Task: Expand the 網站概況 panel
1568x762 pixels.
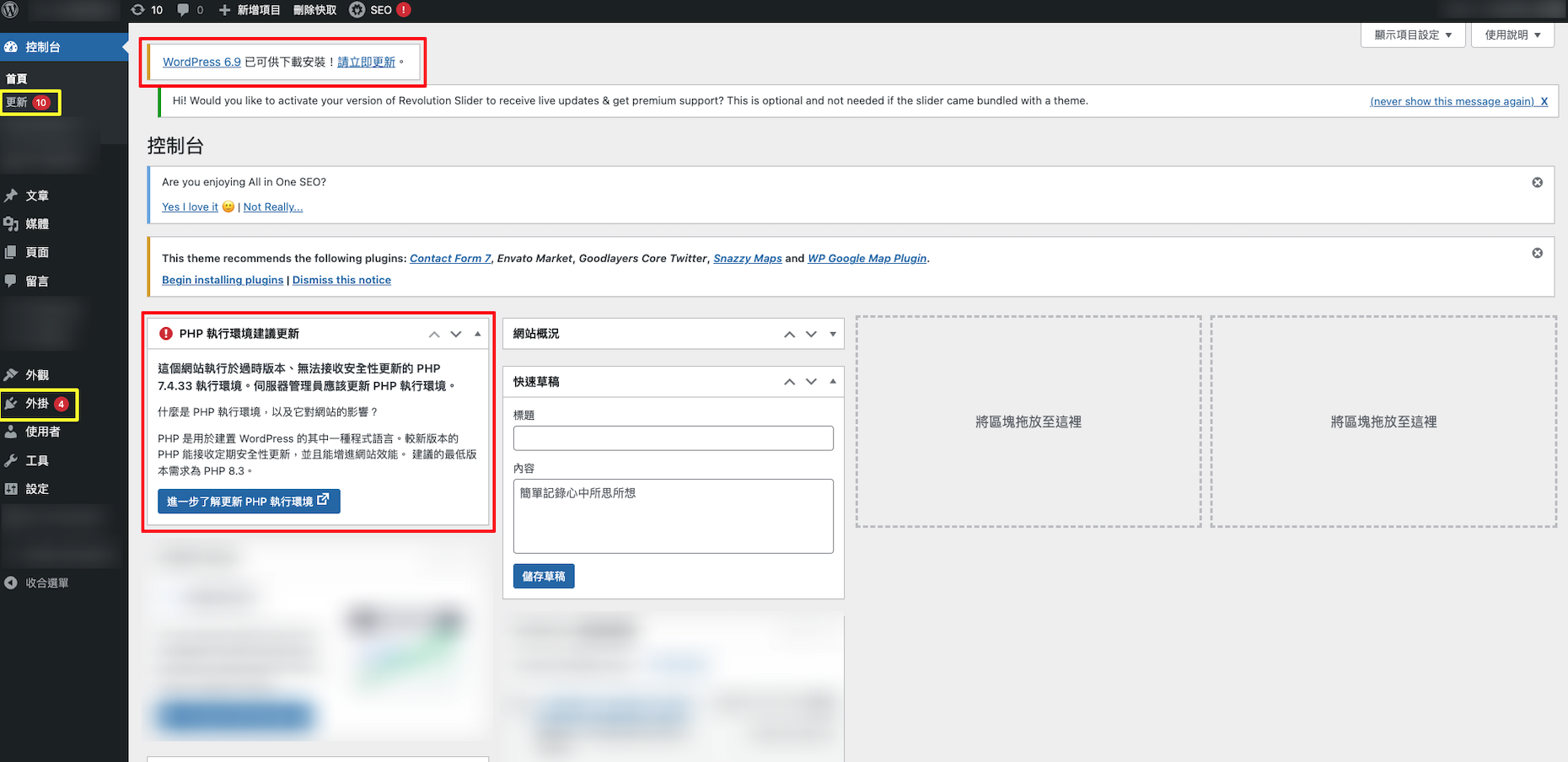Action: pos(833,335)
